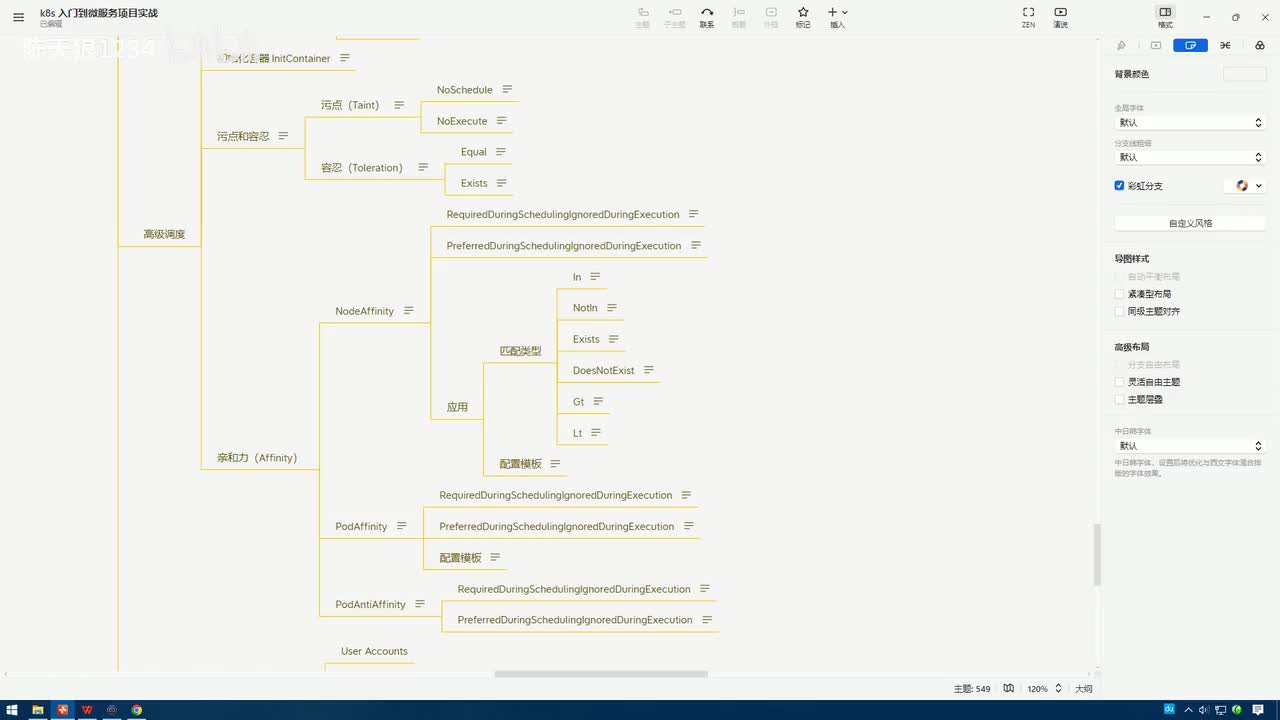This screenshot has width=1280, height=720.
Task: Switch to 大纲 outline view
Action: pyautogui.click(x=1083, y=689)
